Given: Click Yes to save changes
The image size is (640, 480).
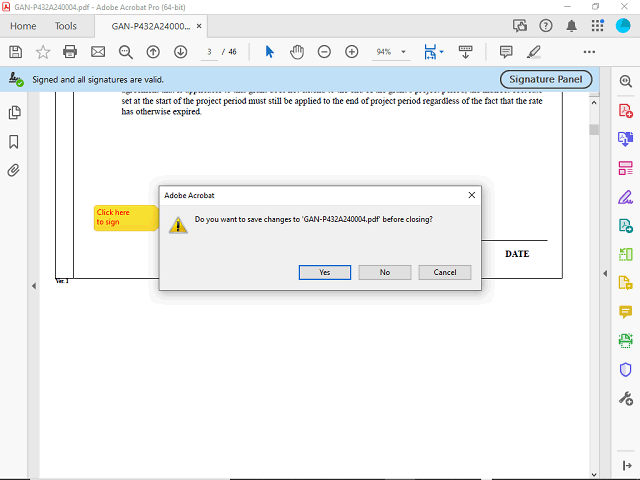Looking at the screenshot, I should (324, 272).
